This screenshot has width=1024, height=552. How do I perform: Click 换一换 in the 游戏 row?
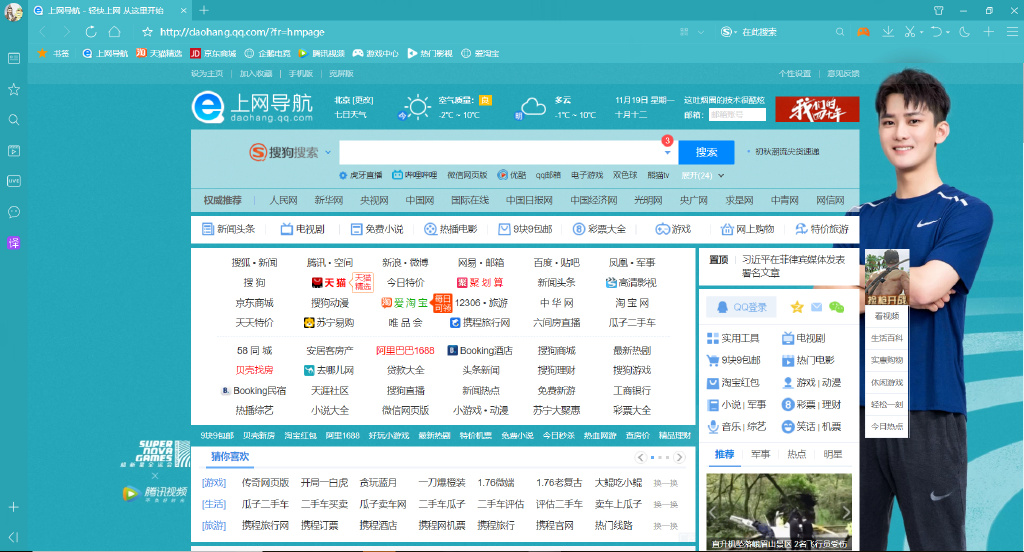[665, 483]
